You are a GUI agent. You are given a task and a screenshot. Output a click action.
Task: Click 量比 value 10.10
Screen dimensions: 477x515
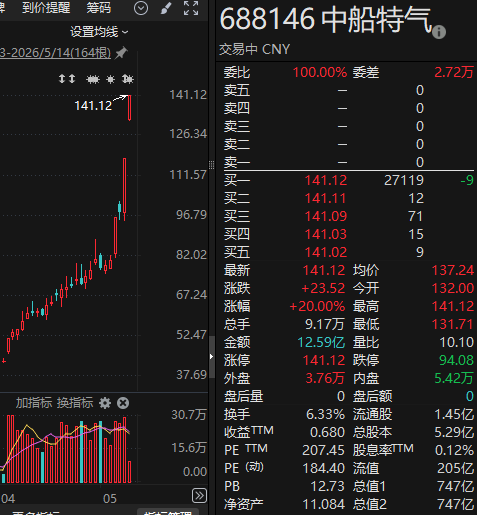456,342
